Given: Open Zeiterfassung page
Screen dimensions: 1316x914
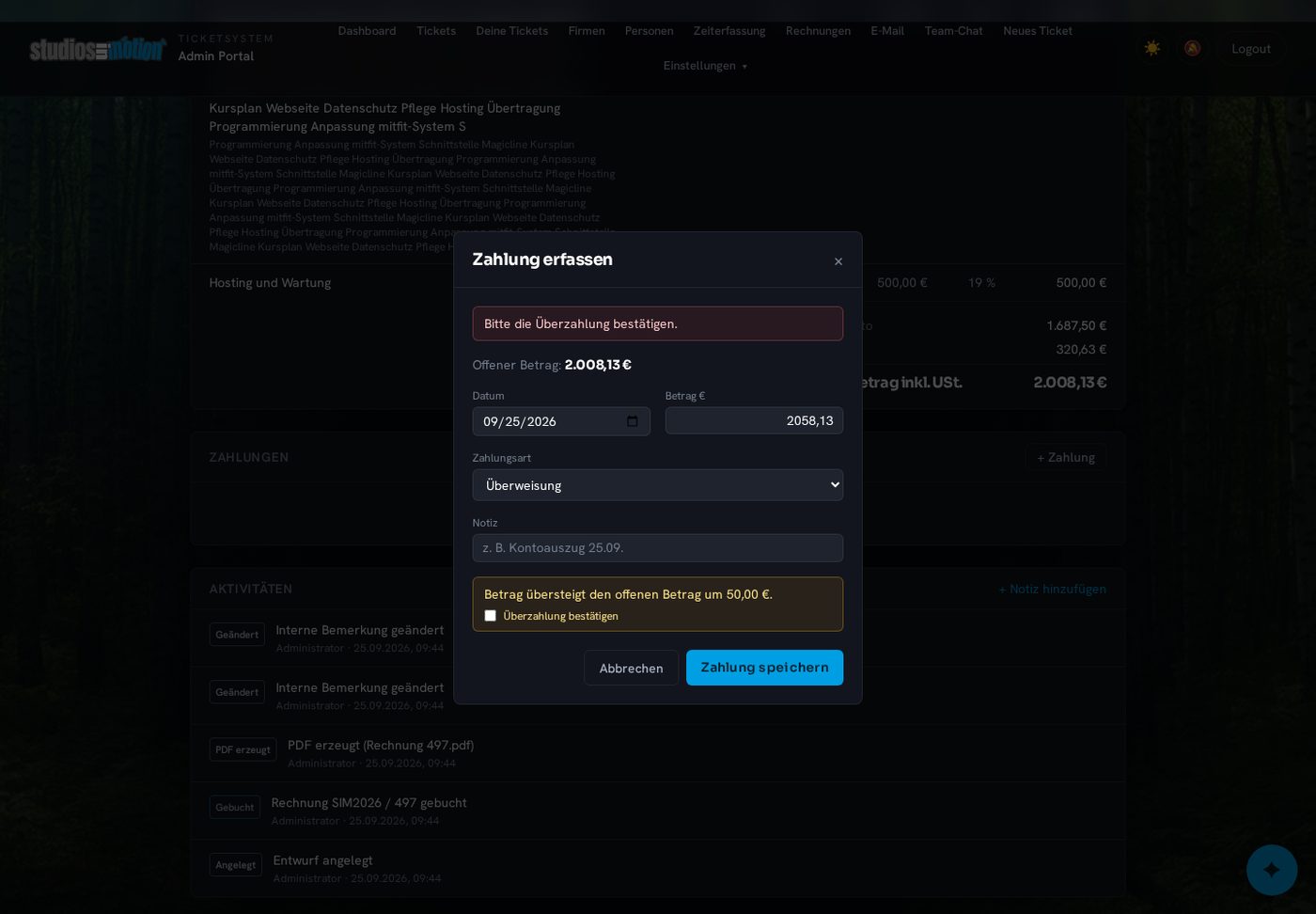Looking at the screenshot, I should click(729, 31).
